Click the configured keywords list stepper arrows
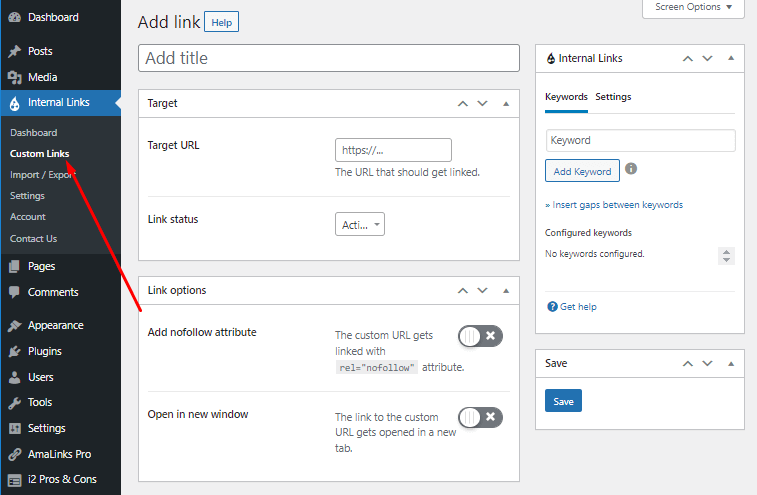This screenshot has width=757, height=495. click(x=726, y=255)
